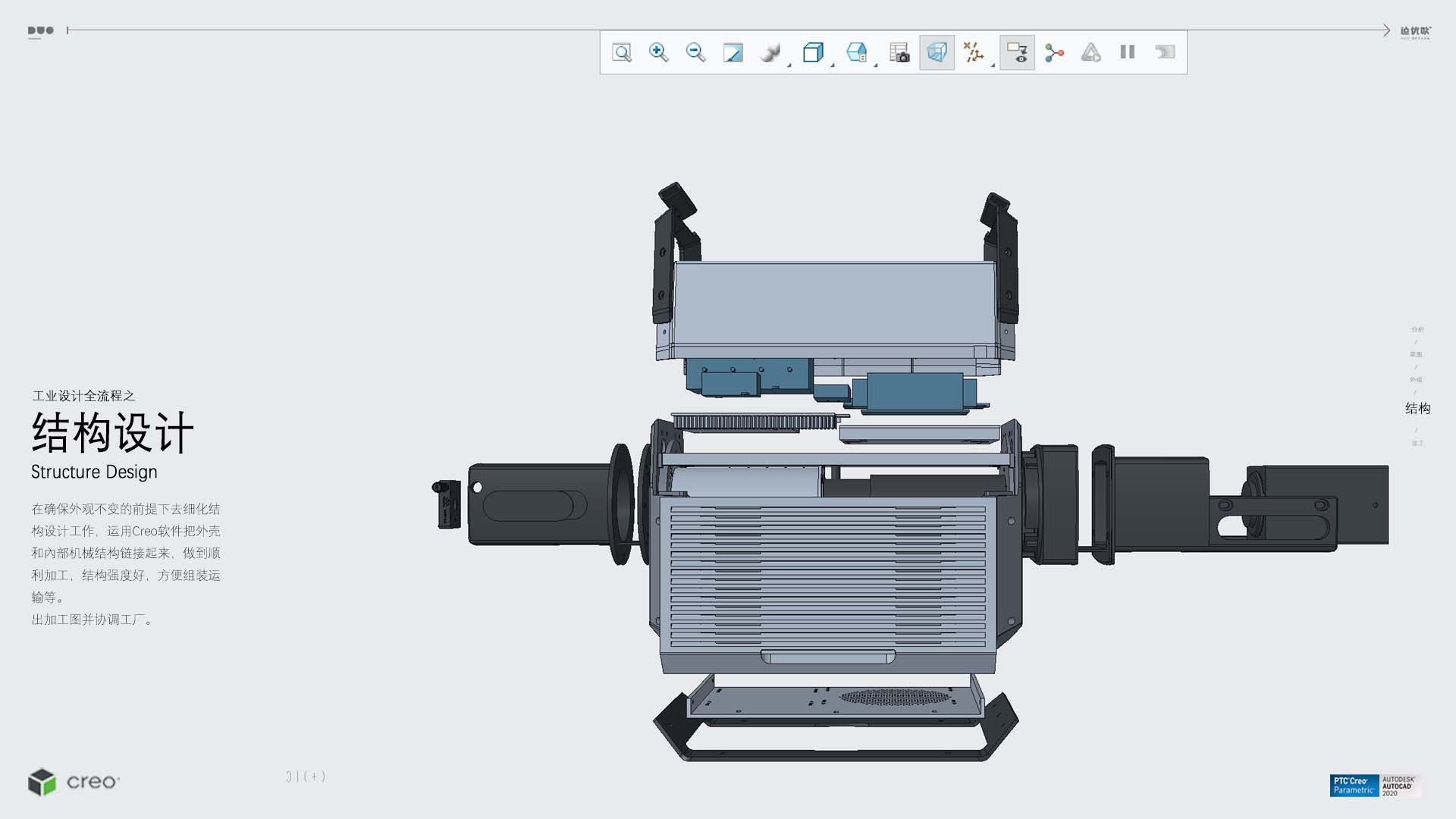Click the Repaint screen icon
This screenshot has width=1456, height=819.
click(x=733, y=52)
